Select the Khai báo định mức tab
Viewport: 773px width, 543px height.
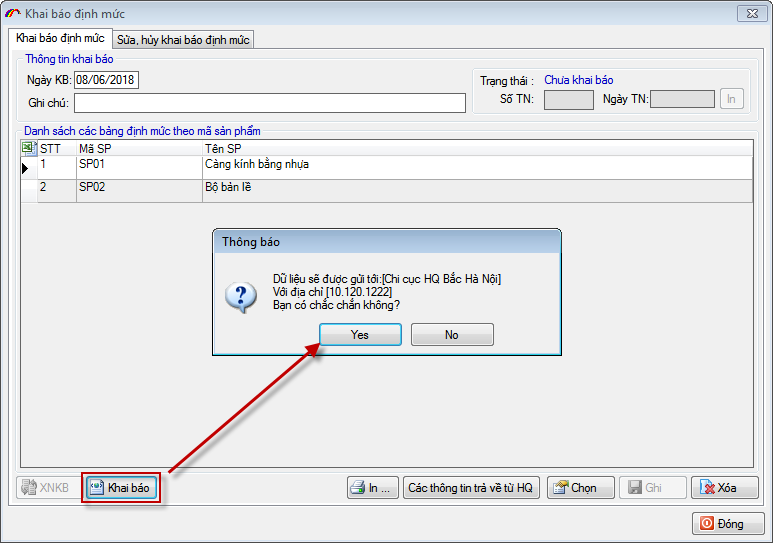(60, 38)
